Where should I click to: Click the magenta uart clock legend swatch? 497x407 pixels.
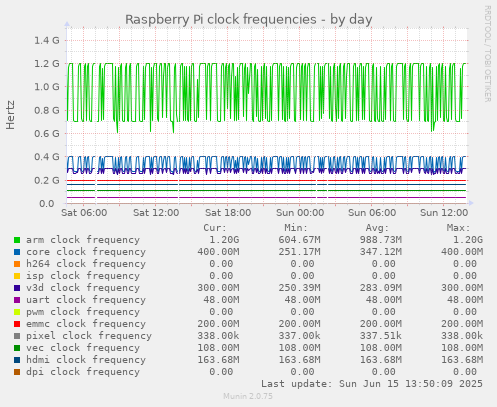point(17,300)
